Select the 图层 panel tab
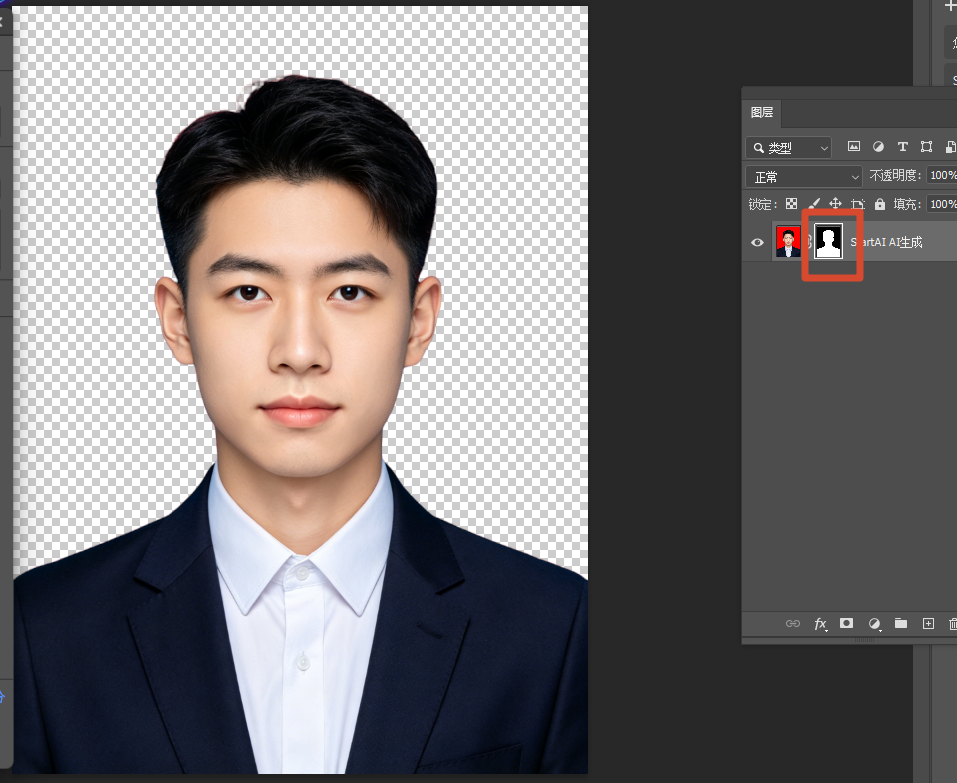The height and width of the screenshot is (783, 957). click(x=762, y=112)
